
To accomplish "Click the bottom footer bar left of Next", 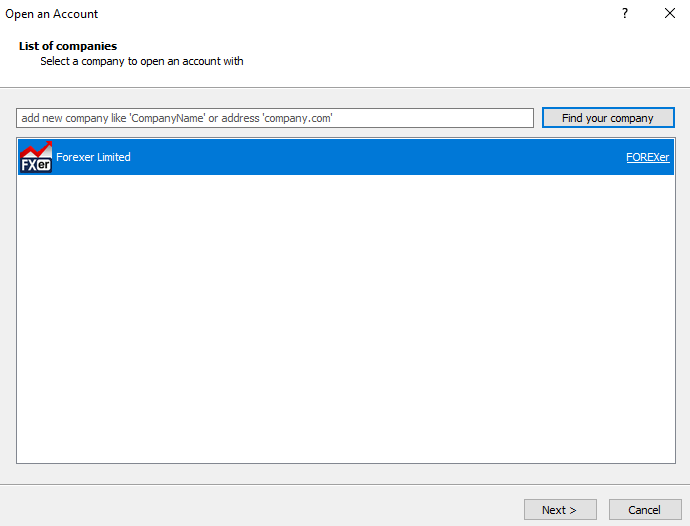I will click(x=250, y=506).
